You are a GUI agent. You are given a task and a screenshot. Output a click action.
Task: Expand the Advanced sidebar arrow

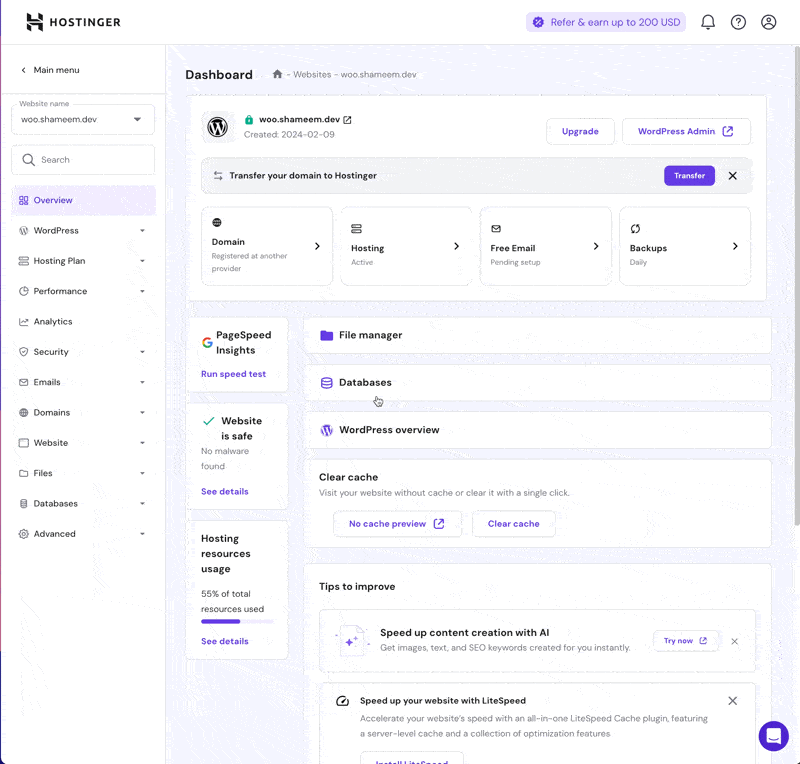coord(142,534)
